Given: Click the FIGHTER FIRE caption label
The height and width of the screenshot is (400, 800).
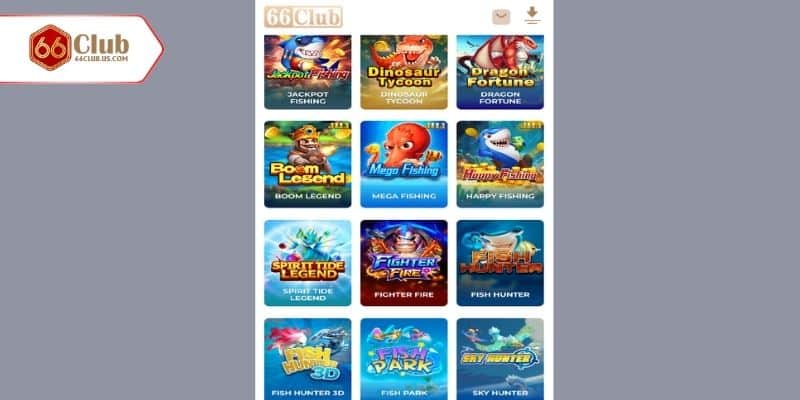Looking at the screenshot, I should click(404, 294).
